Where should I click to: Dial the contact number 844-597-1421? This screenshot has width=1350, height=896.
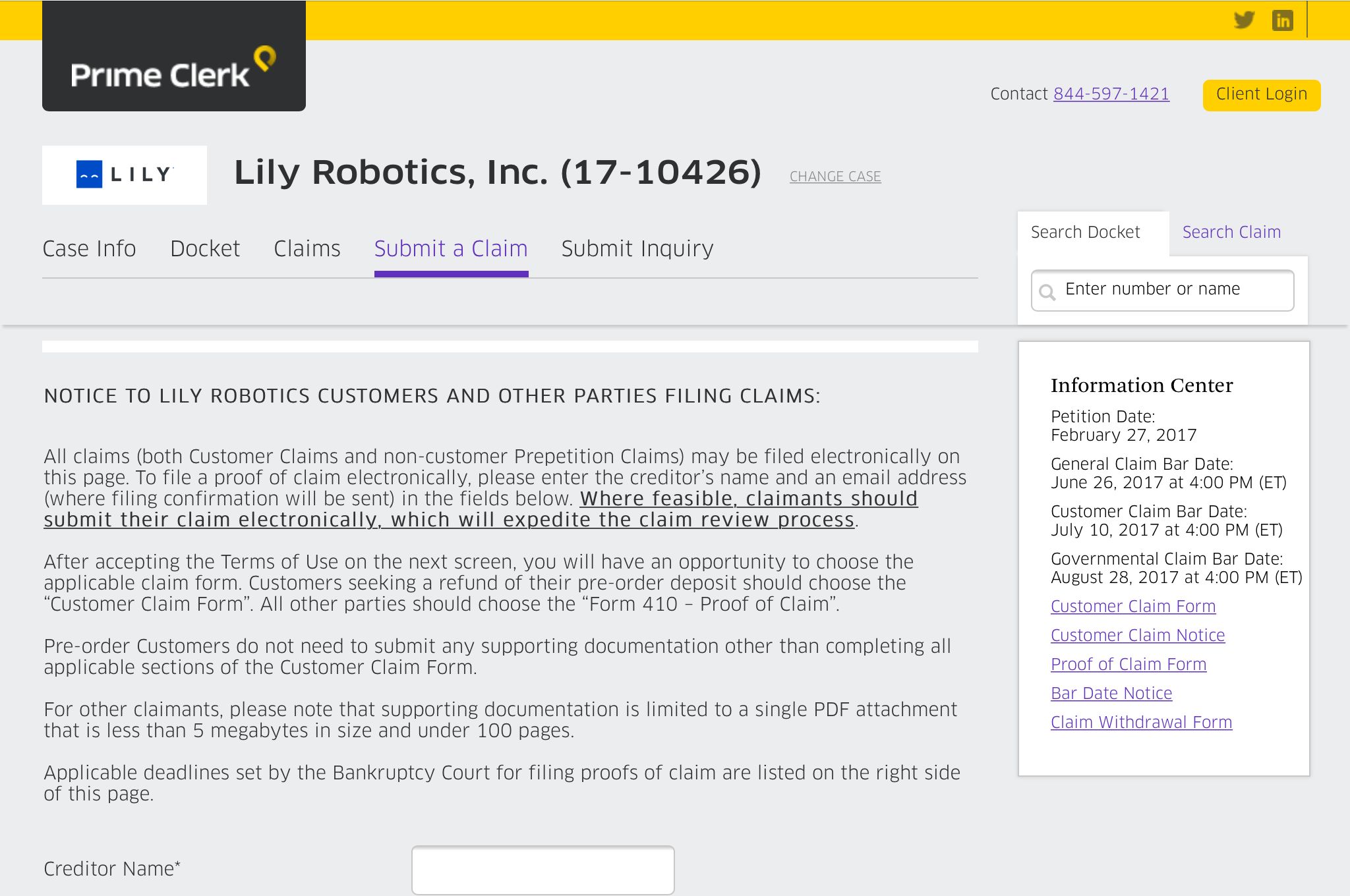(x=1111, y=93)
